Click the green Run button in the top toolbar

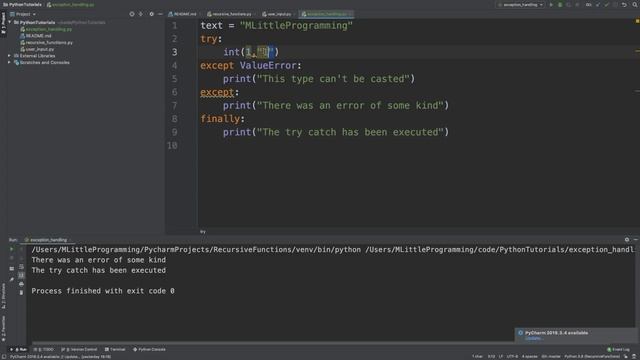551,5
